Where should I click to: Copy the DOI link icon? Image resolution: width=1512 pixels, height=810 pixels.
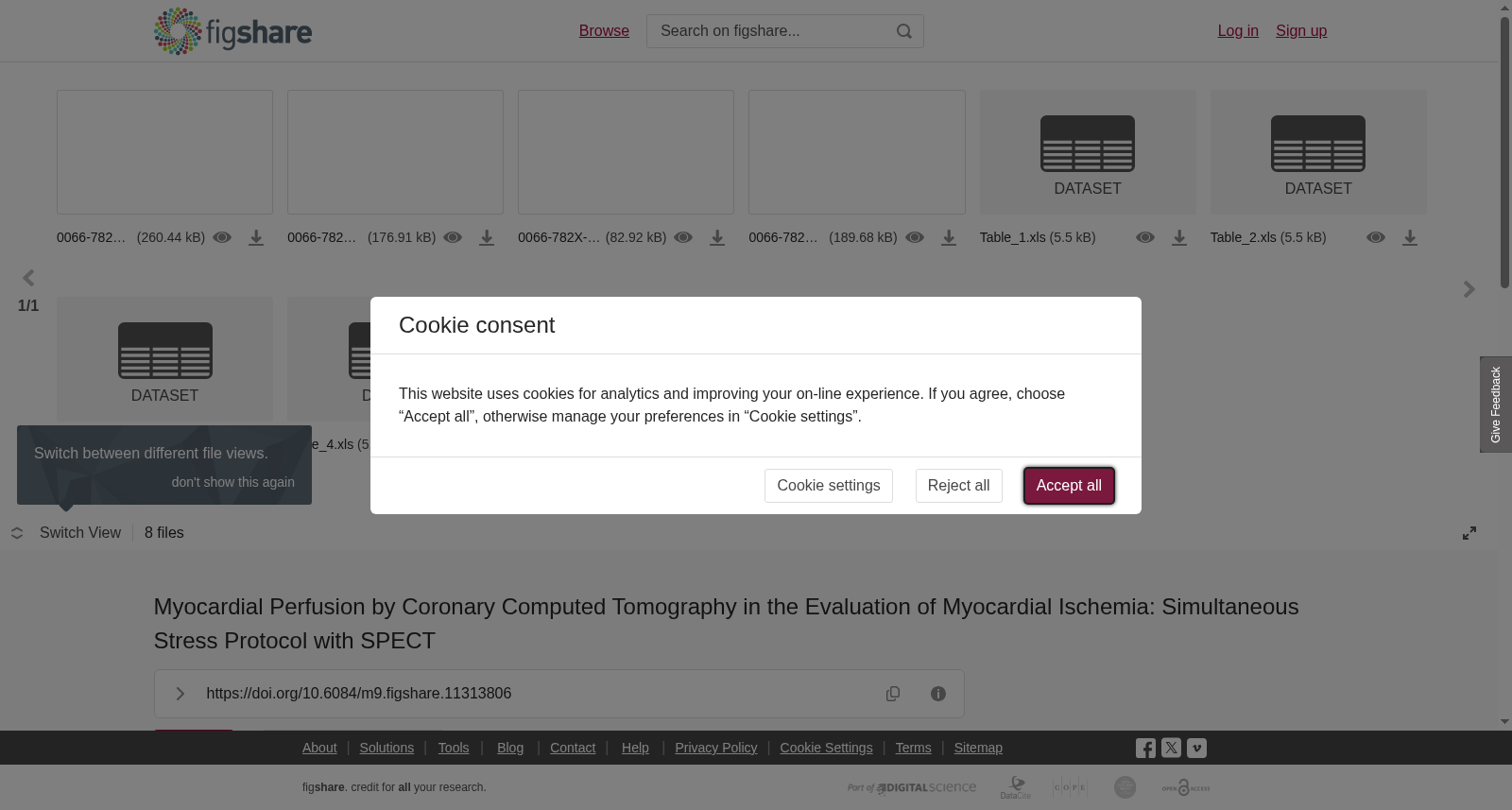[x=893, y=694]
